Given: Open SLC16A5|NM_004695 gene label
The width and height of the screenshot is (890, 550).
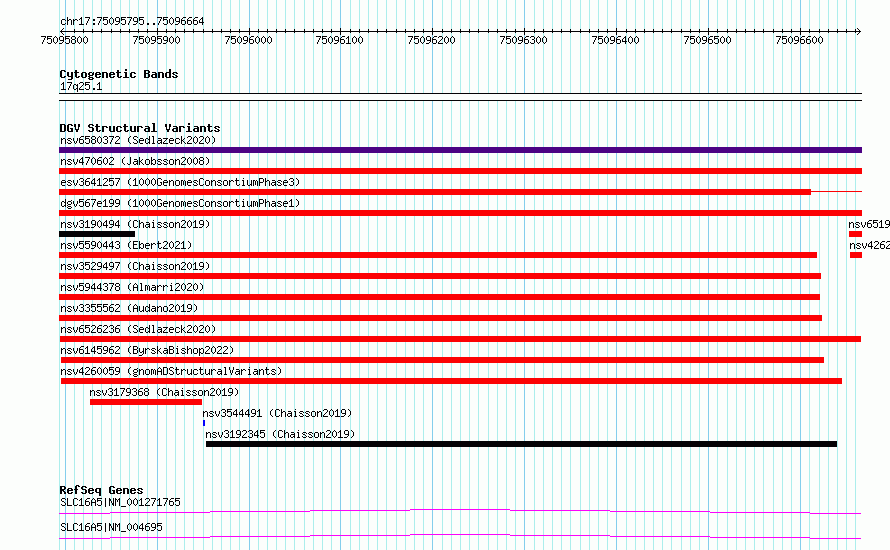Looking at the screenshot, I should pos(111,527).
